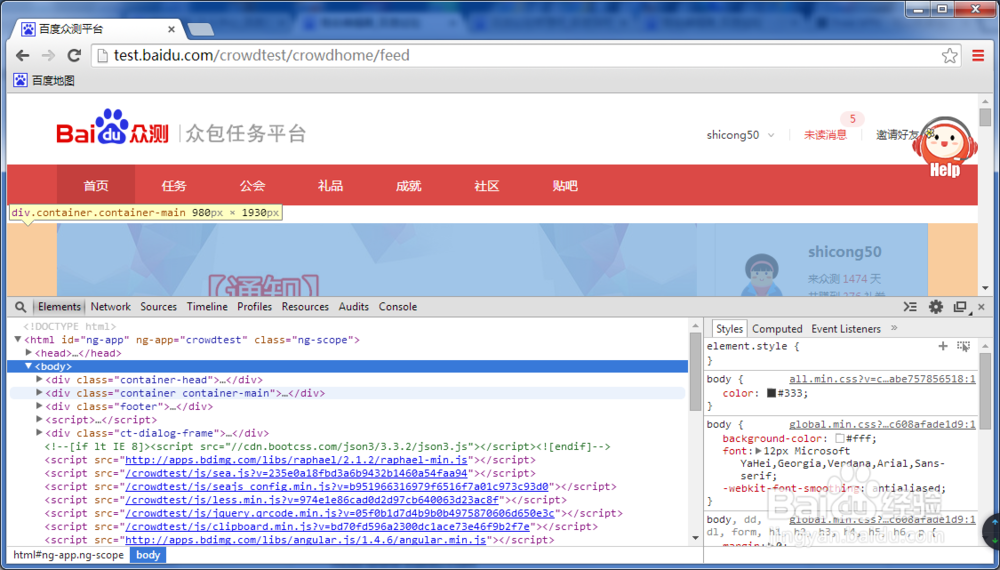Click the DevTools inspect element magnifier icon
1000x570 pixels.
pyautogui.click(x=20, y=307)
